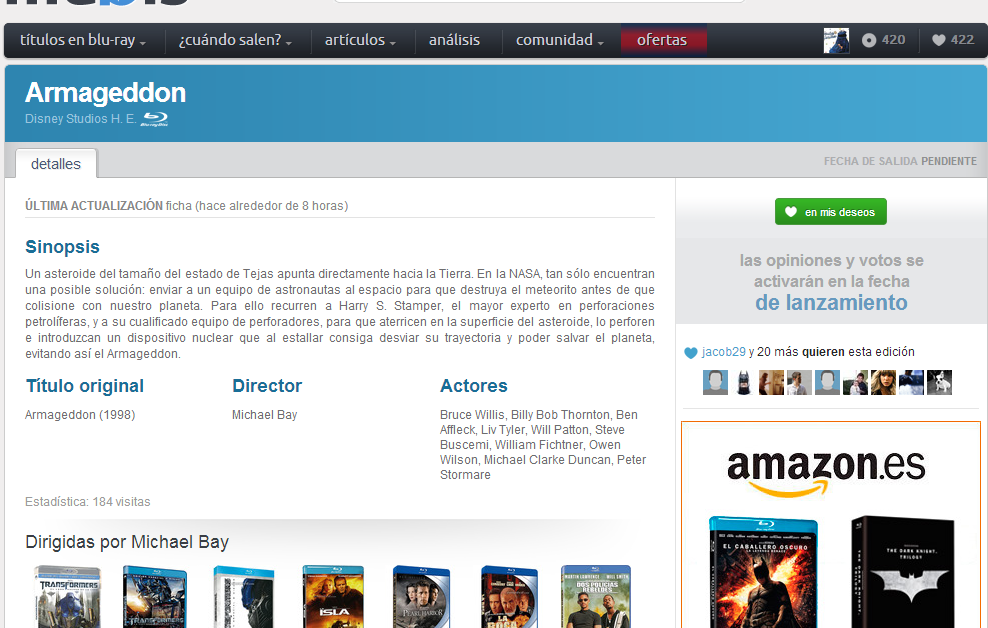The height and width of the screenshot is (628, 988).
Task: Click the actors list starting with Bruce Willis
Action: click(544, 445)
